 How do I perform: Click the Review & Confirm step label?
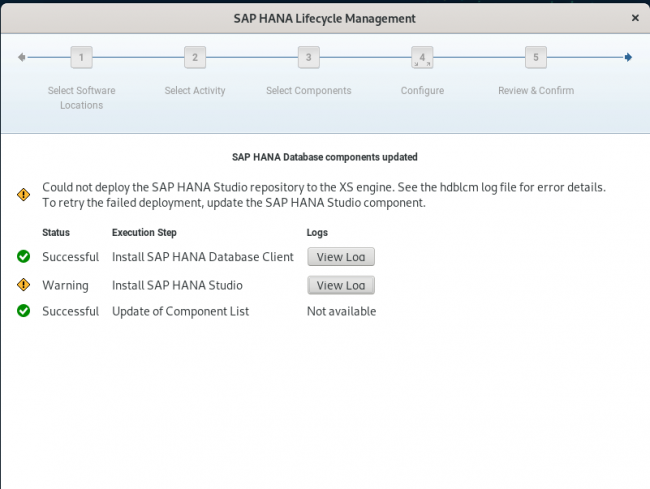(x=536, y=90)
